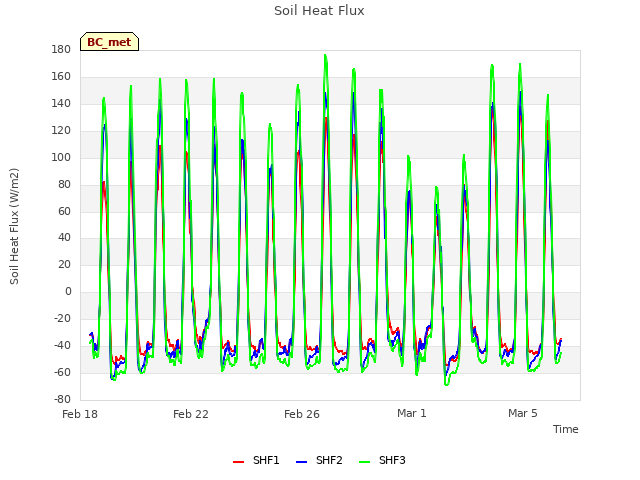
Task: Click the SHF3 legend label
Action: pyautogui.click(x=392, y=460)
